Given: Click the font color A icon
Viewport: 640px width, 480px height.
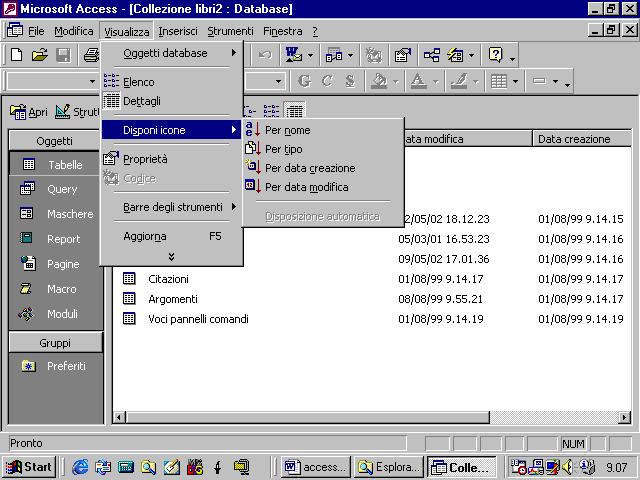Looking at the screenshot, I should [418, 81].
